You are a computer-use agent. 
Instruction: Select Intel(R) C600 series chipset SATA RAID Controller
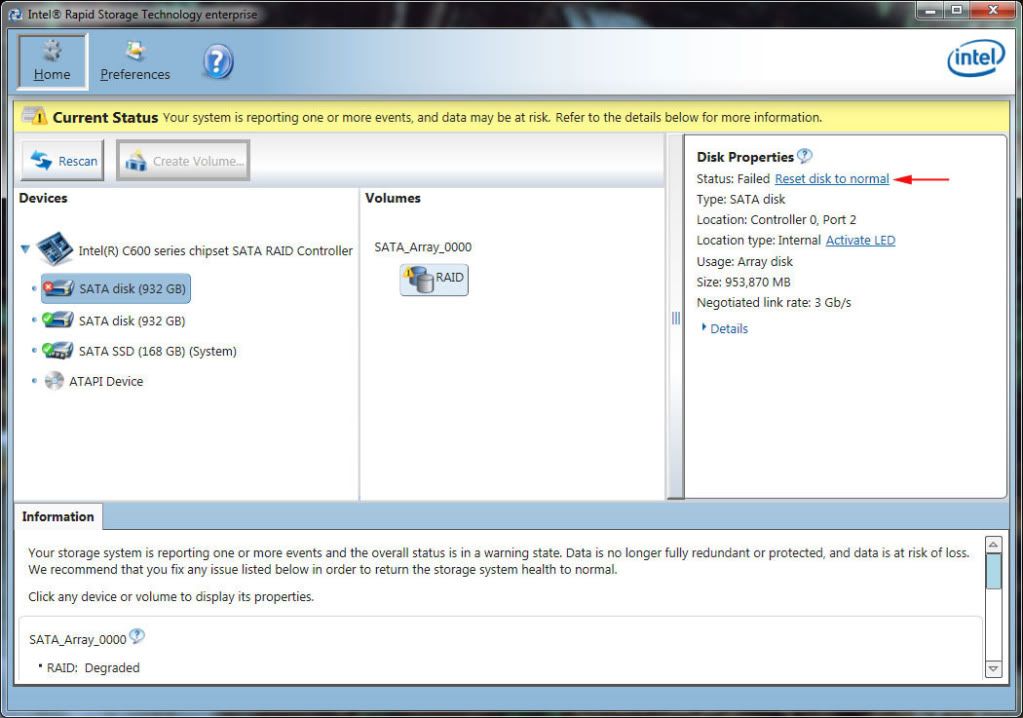tap(215, 251)
